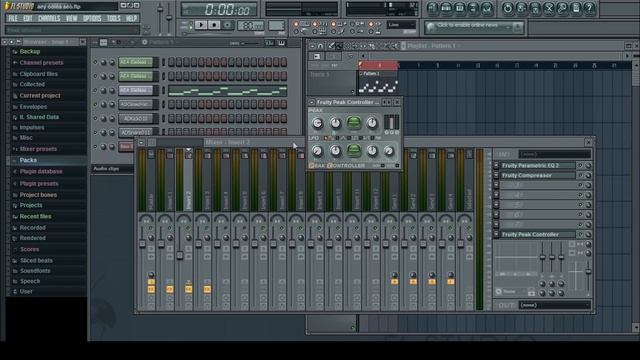Open the snap 'Line' dropdown
This screenshot has height=360, width=640.
pos(401,25)
